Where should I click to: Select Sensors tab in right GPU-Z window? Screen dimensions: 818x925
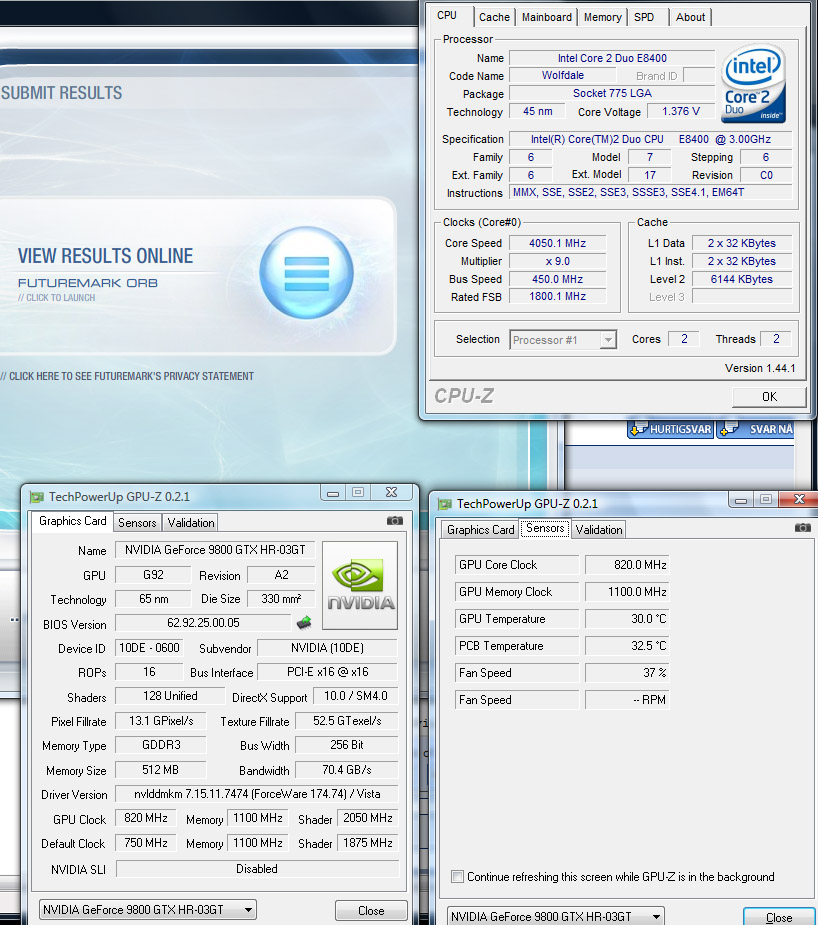545,528
